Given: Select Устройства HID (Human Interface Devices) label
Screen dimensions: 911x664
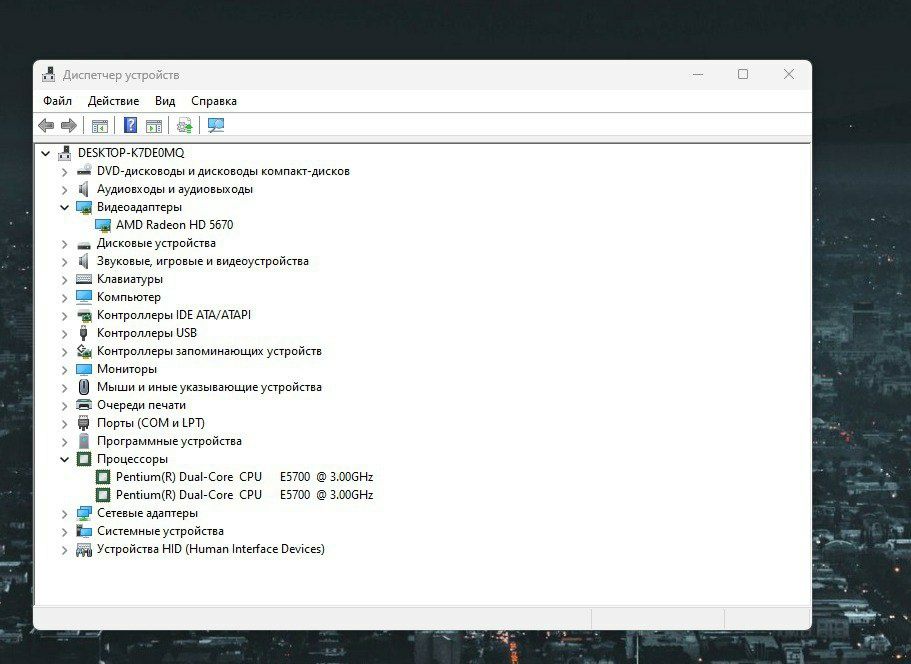Looking at the screenshot, I should [211, 549].
